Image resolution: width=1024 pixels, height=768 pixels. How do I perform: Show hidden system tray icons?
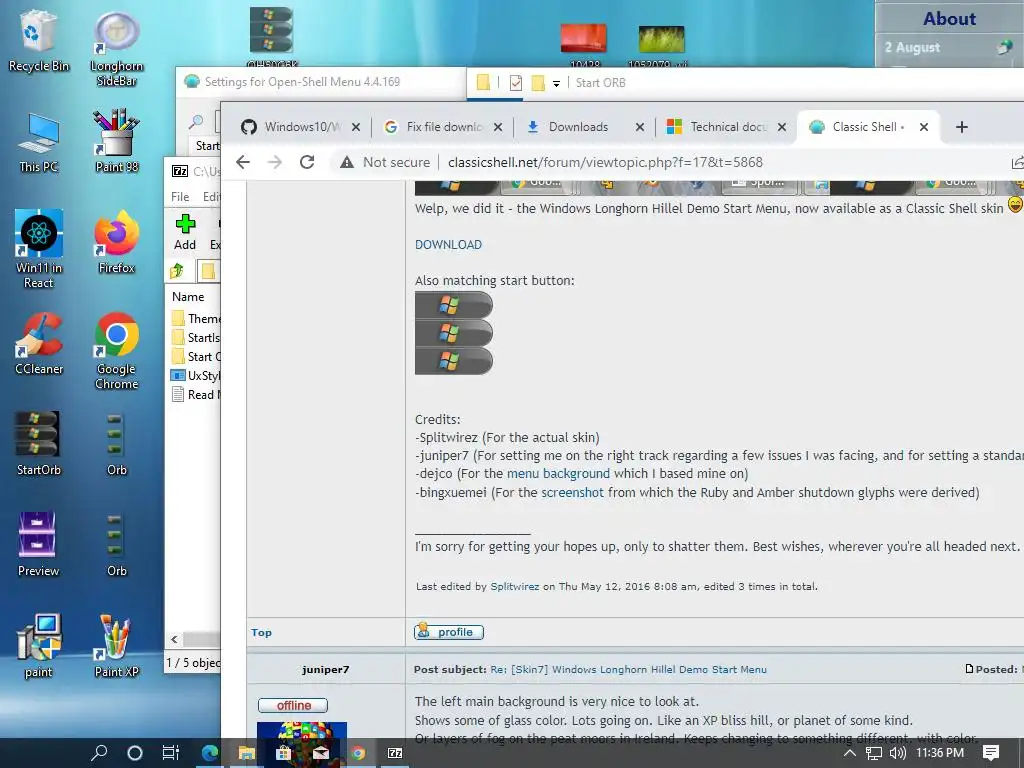click(x=849, y=753)
